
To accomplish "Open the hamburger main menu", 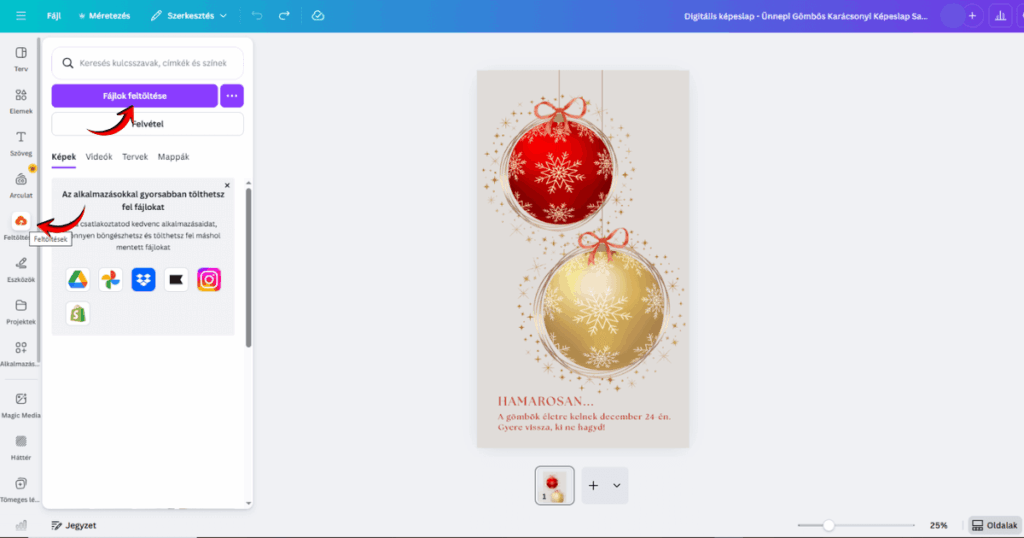I will (x=21, y=16).
